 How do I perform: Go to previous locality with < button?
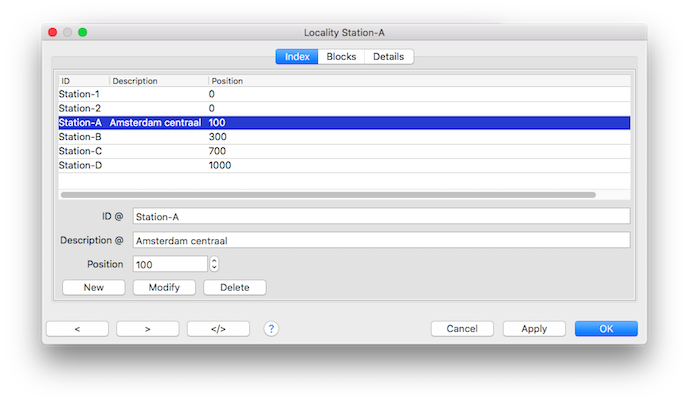click(77, 329)
